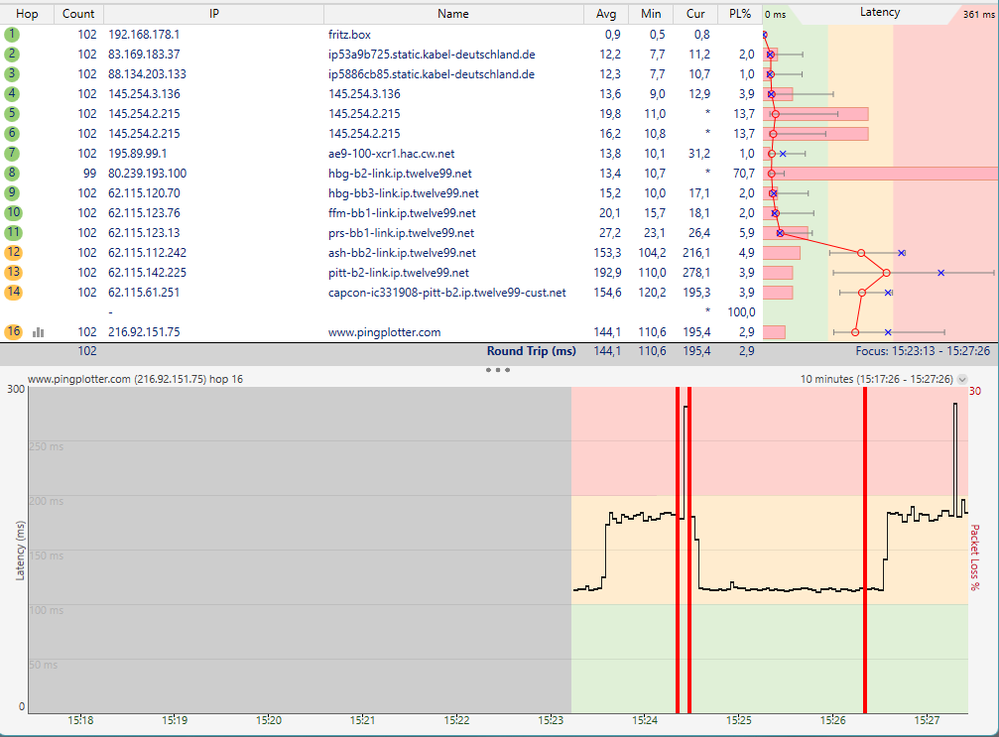Sort by the Hop column header

point(27,13)
